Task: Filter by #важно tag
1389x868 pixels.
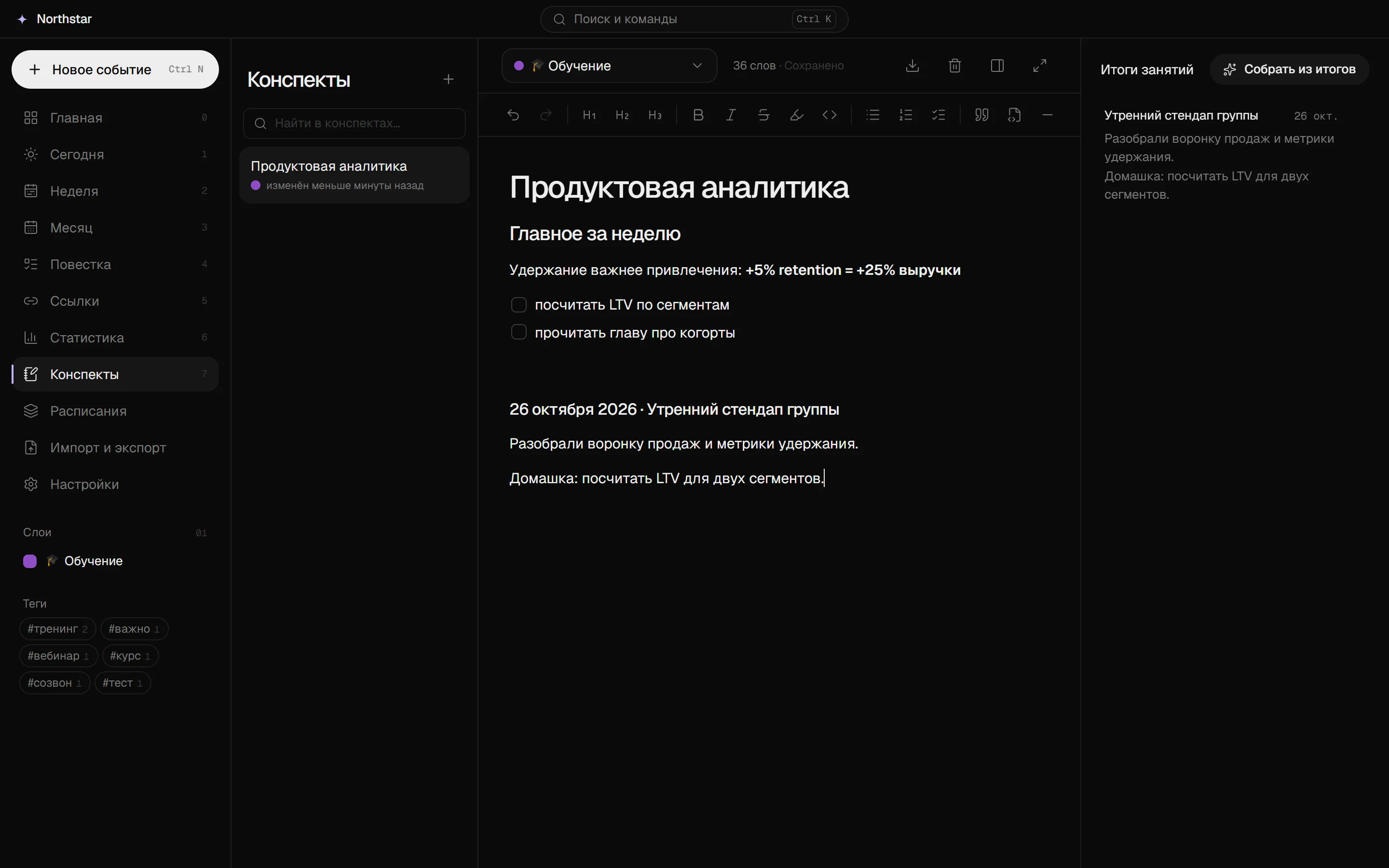Action: (x=134, y=629)
